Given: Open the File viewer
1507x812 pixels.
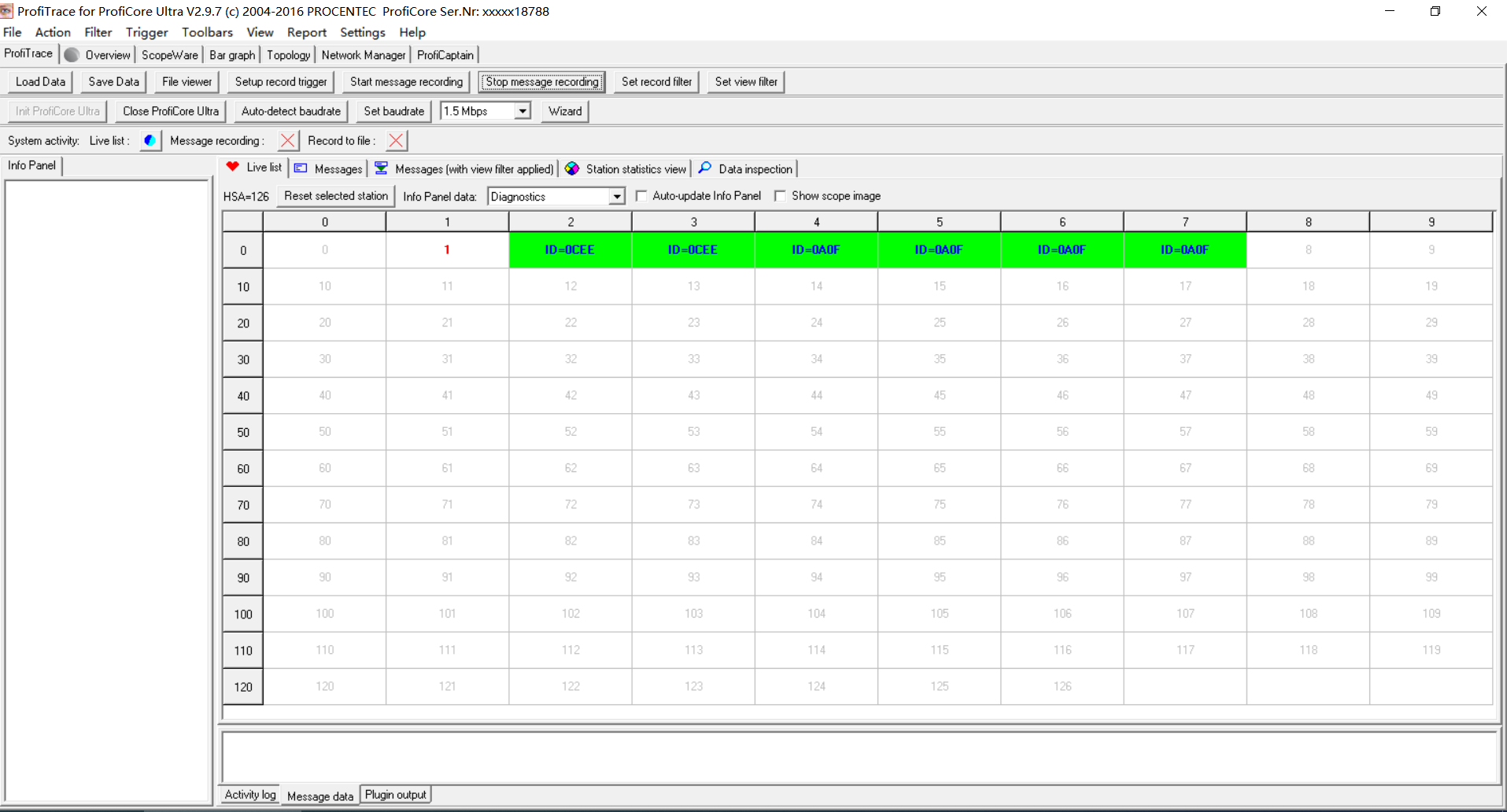Looking at the screenshot, I should [187, 82].
